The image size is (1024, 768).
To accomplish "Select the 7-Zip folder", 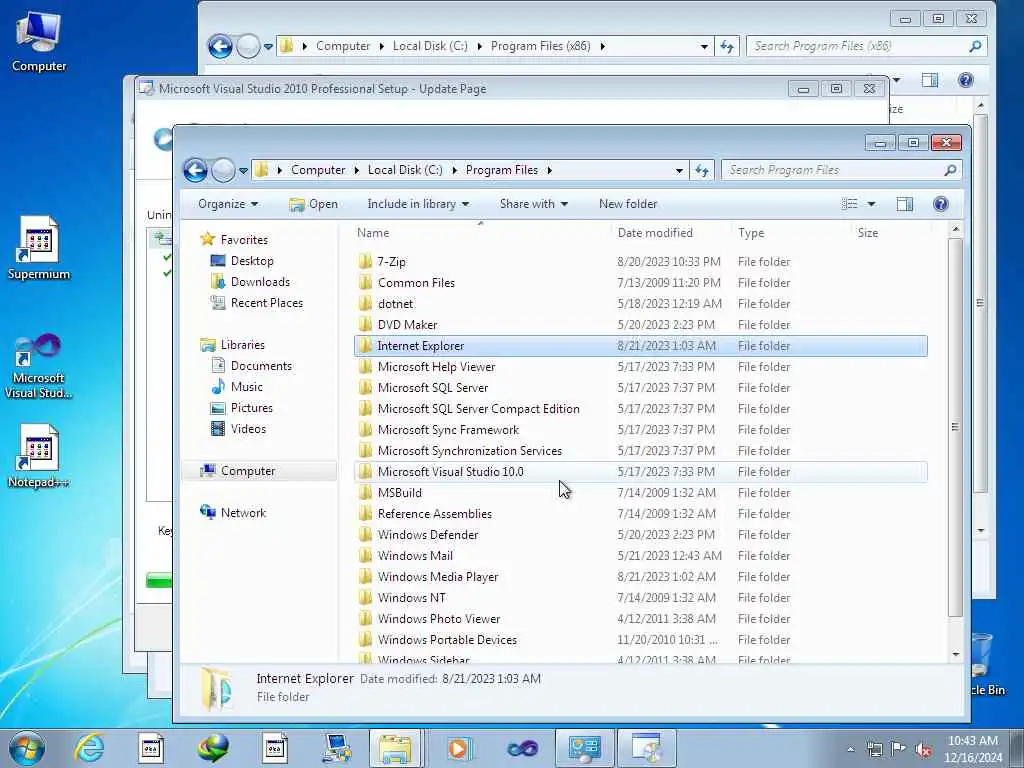I will (641, 262).
